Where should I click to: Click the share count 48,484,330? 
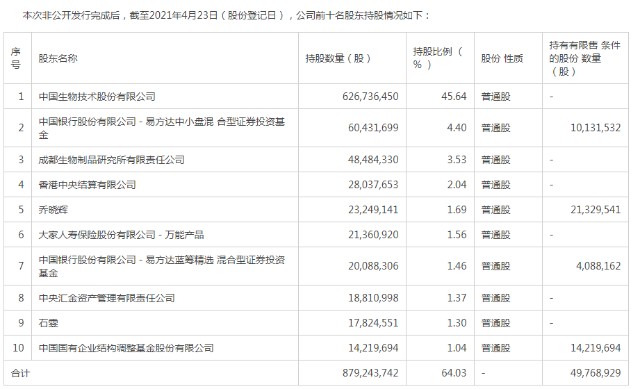(x=373, y=159)
